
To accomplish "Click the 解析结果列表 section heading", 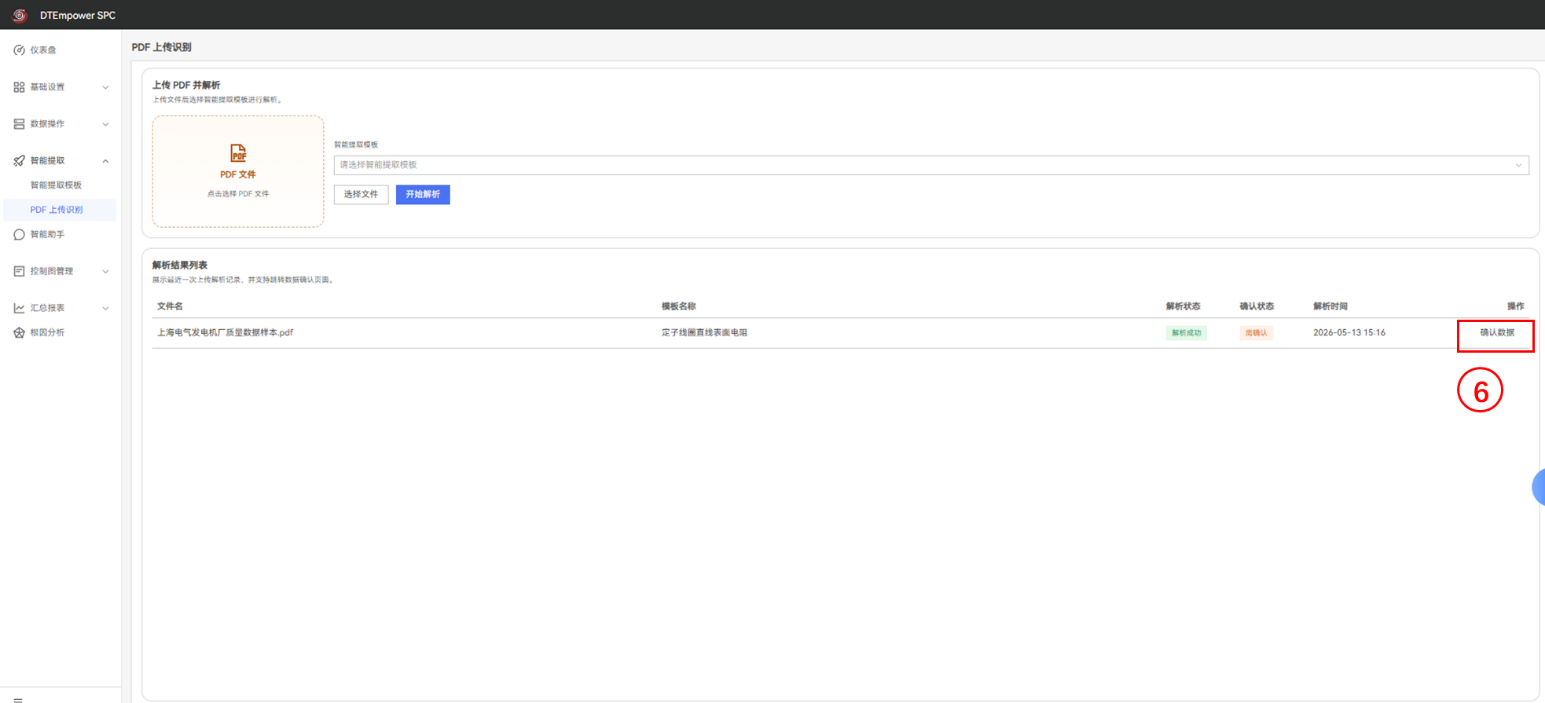I will coord(180,265).
